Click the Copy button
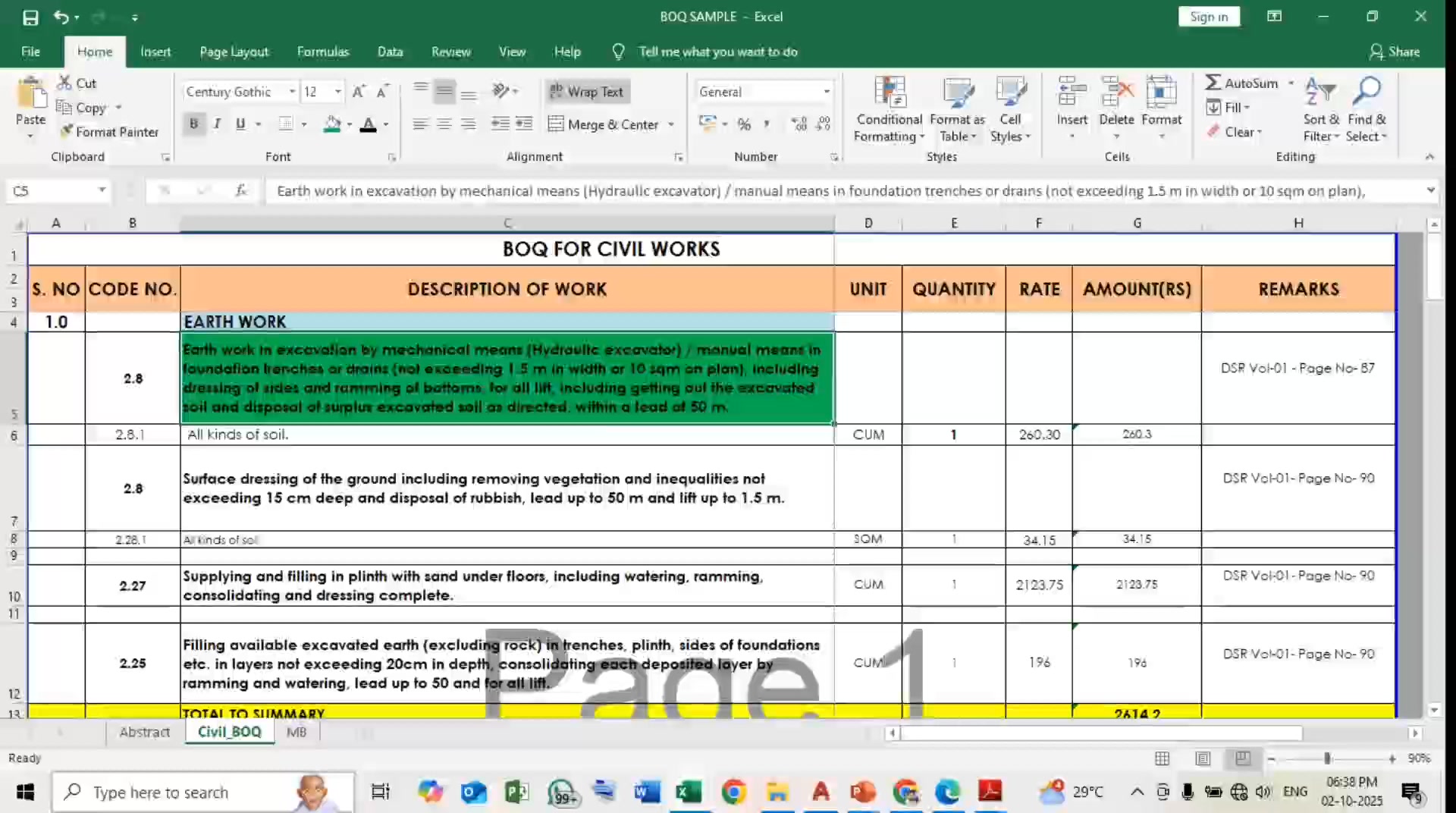The height and width of the screenshot is (813, 1456). tap(83, 108)
